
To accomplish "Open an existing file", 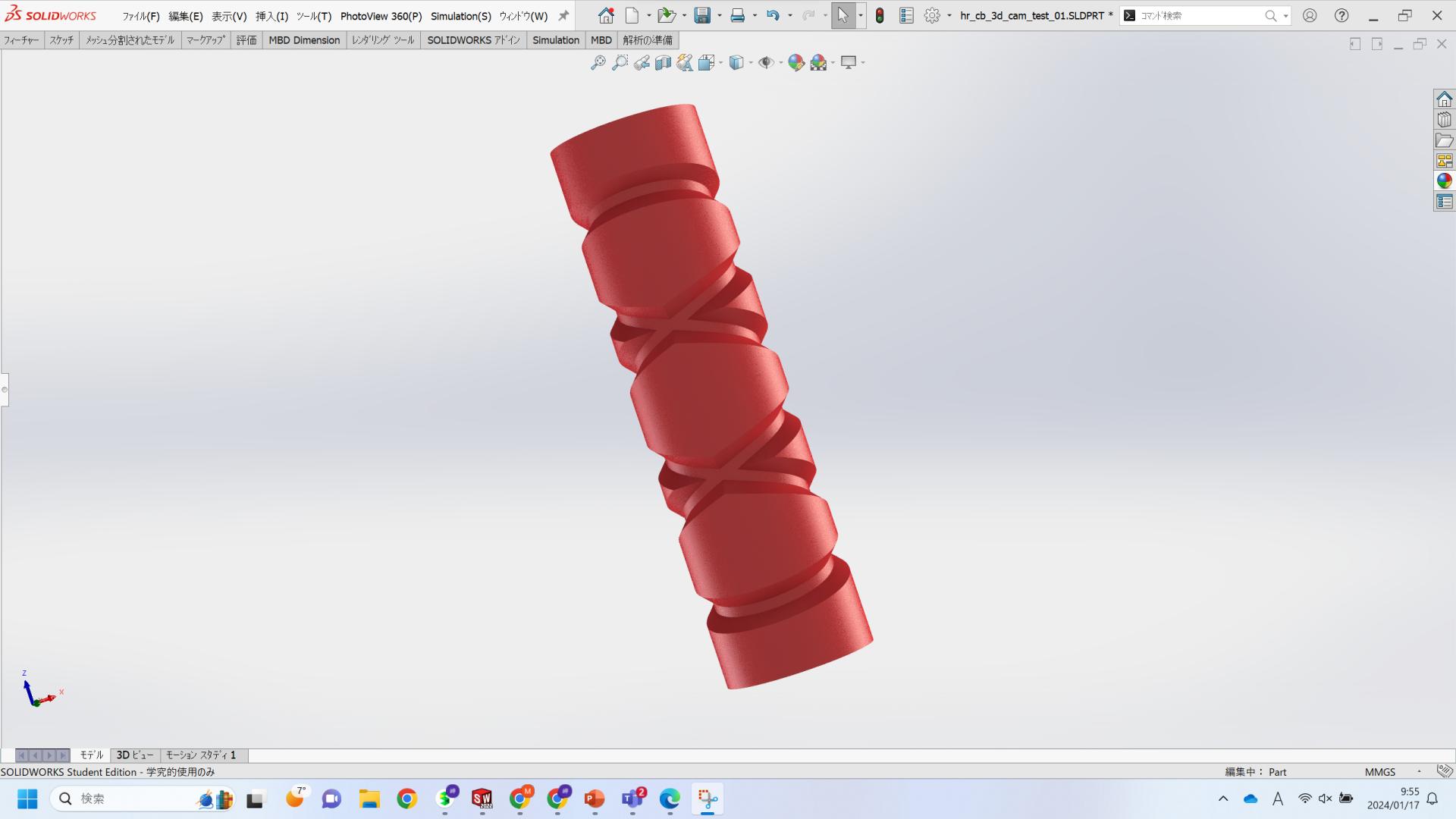I will click(x=666, y=15).
